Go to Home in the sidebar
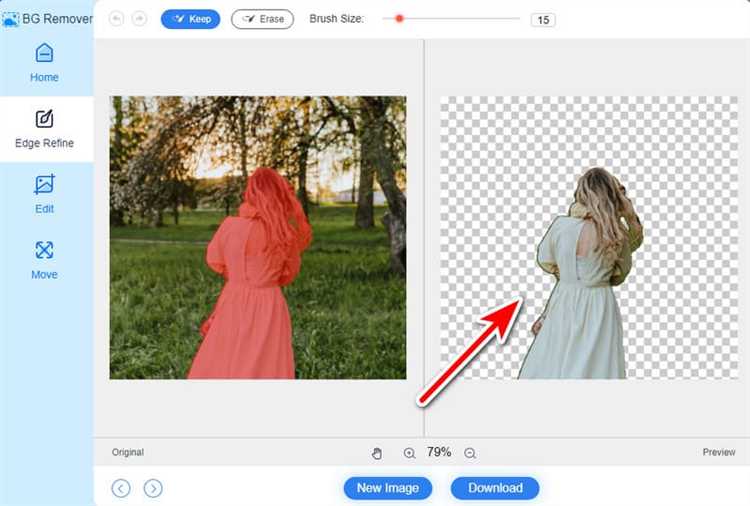750x506 pixels. point(44,62)
